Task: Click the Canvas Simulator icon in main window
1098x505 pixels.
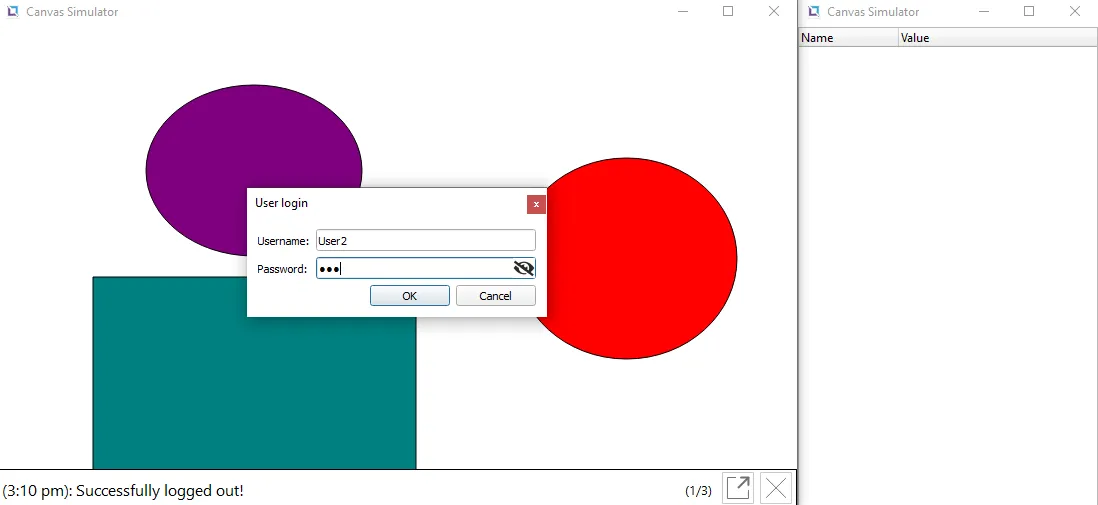Action: [12, 12]
